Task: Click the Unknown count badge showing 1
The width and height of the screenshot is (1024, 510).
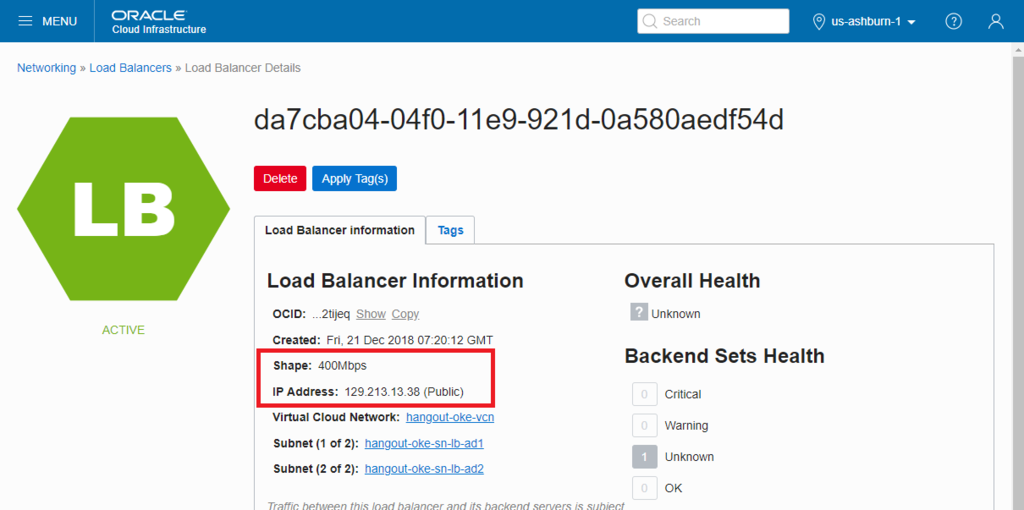Action: [x=645, y=457]
